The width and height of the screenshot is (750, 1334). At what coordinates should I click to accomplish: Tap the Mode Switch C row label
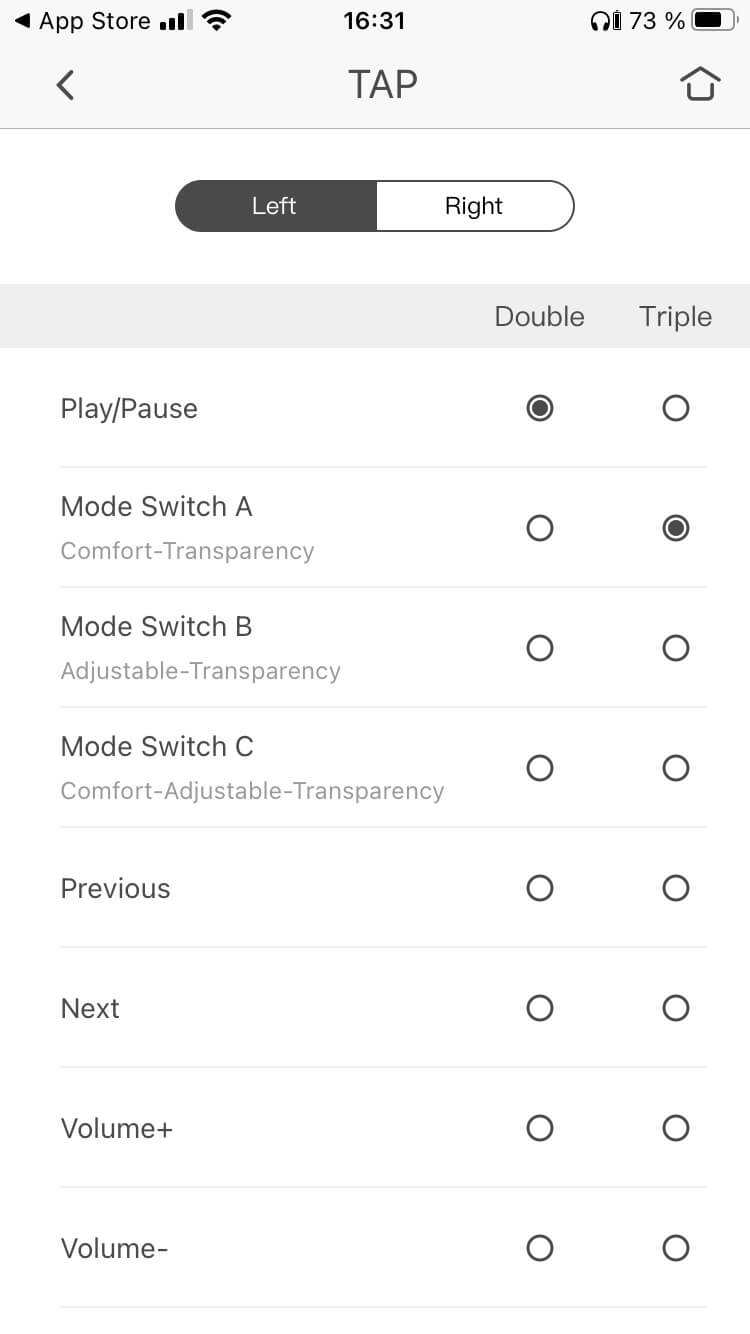[158, 747]
